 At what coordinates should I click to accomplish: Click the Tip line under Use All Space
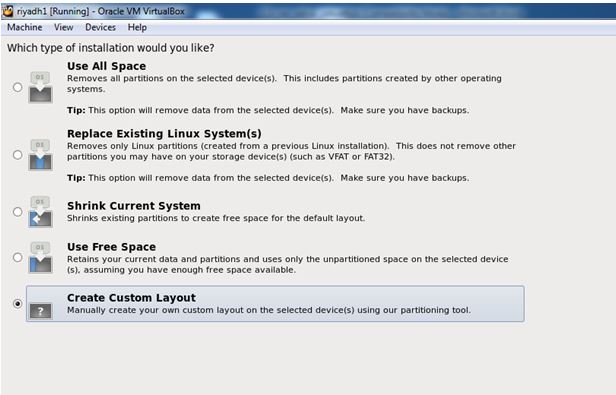268,110
